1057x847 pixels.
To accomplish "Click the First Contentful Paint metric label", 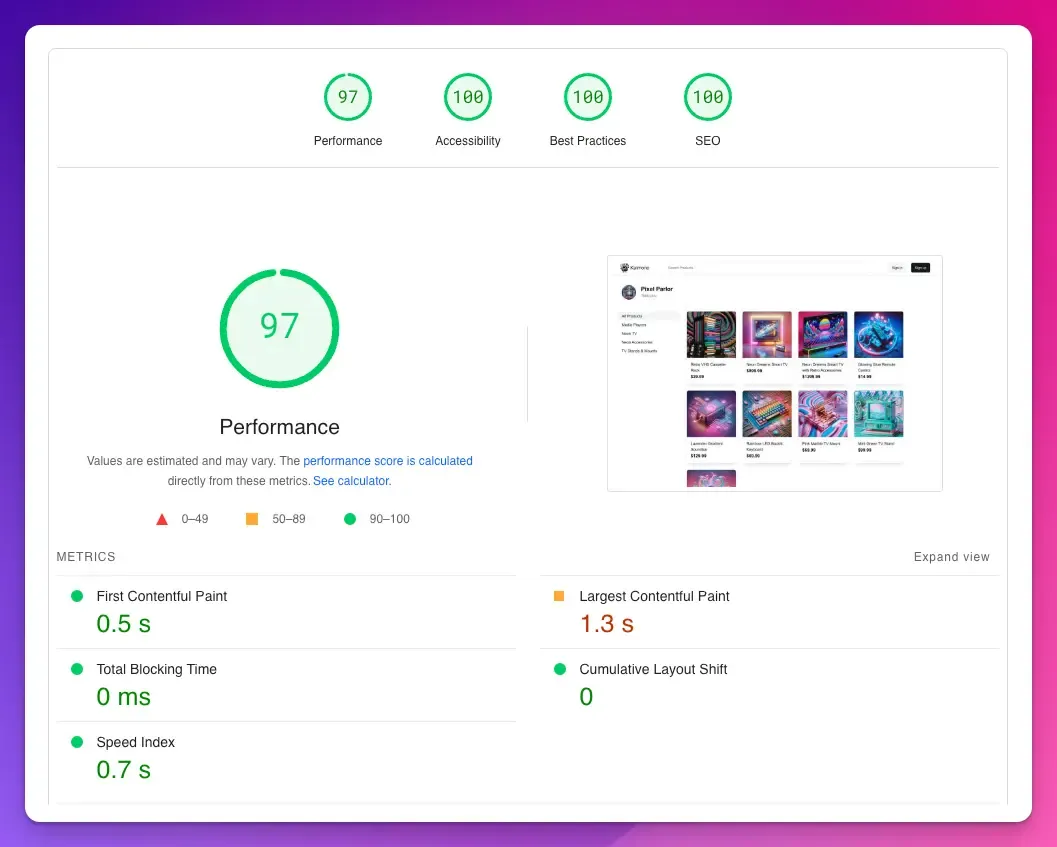I will click(161, 595).
